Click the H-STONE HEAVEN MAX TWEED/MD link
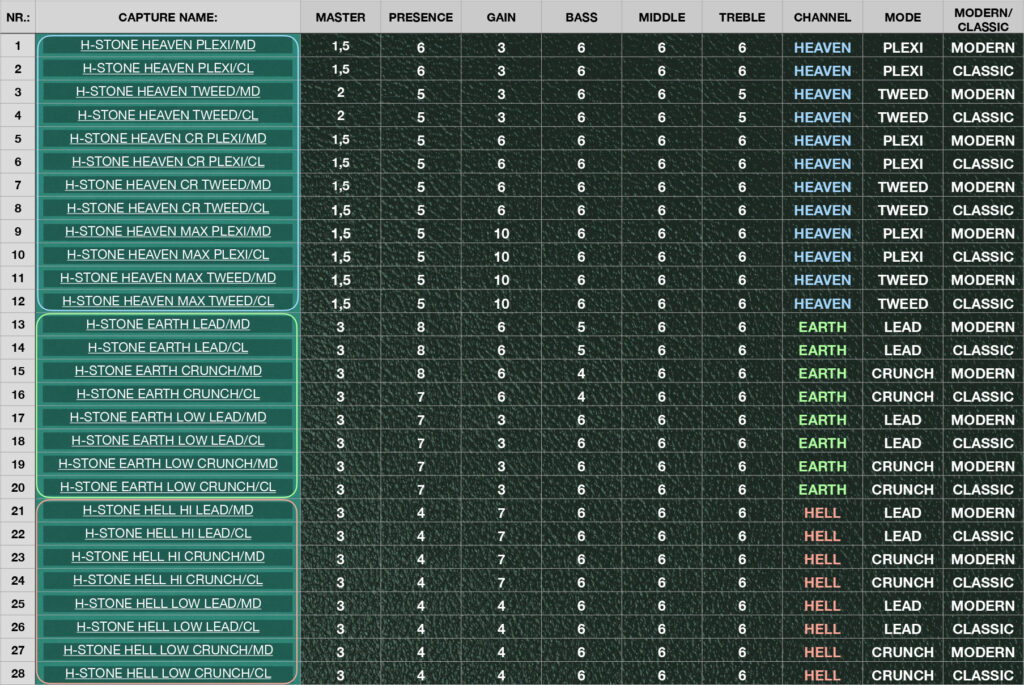Screen dimensions: 1024x685 coord(168,278)
